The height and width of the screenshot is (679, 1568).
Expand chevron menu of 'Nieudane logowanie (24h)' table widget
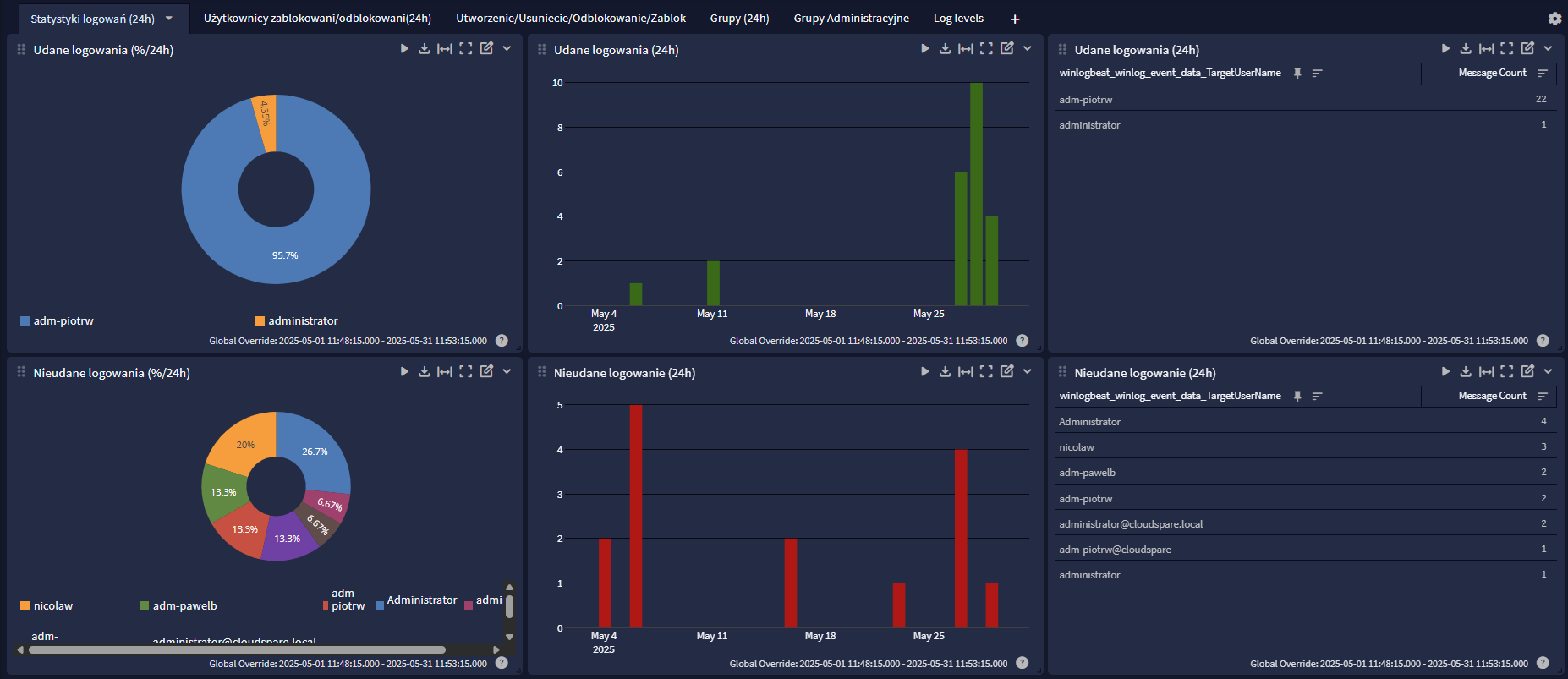[x=1548, y=371]
